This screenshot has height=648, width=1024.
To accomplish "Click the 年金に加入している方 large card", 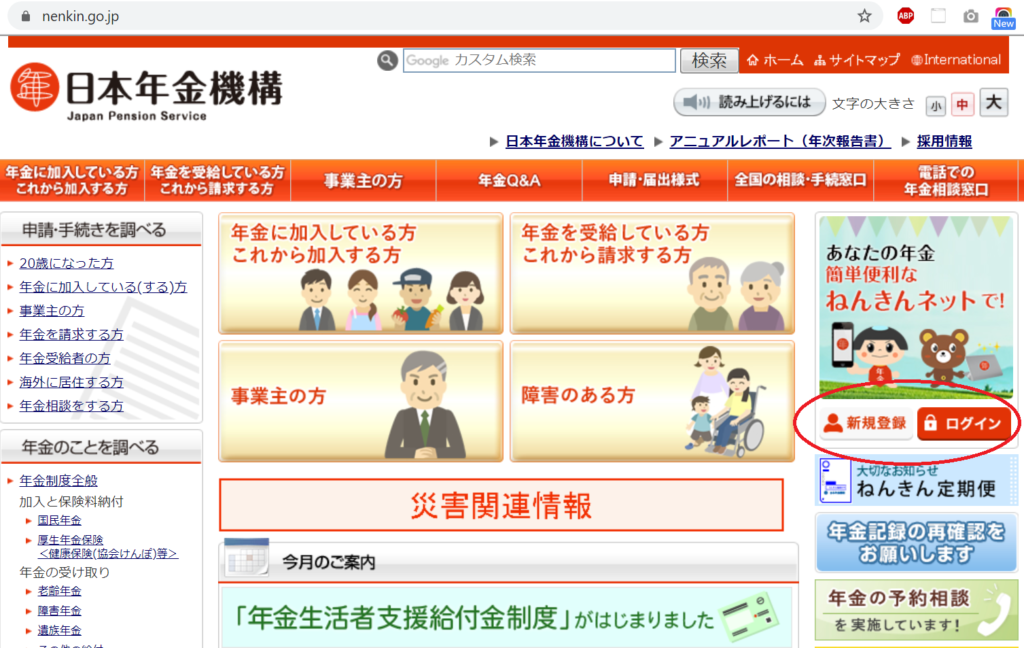I will coord(360,273).
